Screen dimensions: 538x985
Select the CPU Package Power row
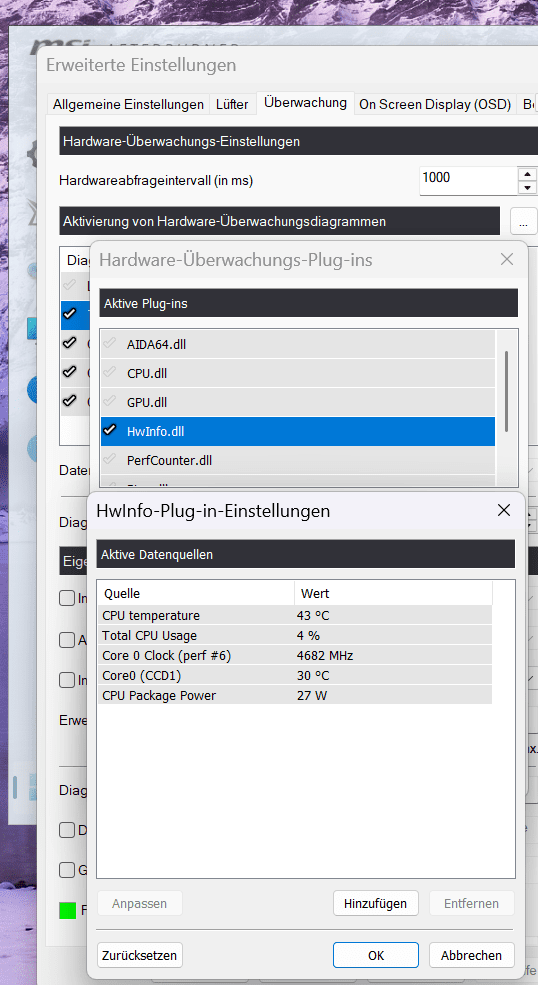click(295, 695)
